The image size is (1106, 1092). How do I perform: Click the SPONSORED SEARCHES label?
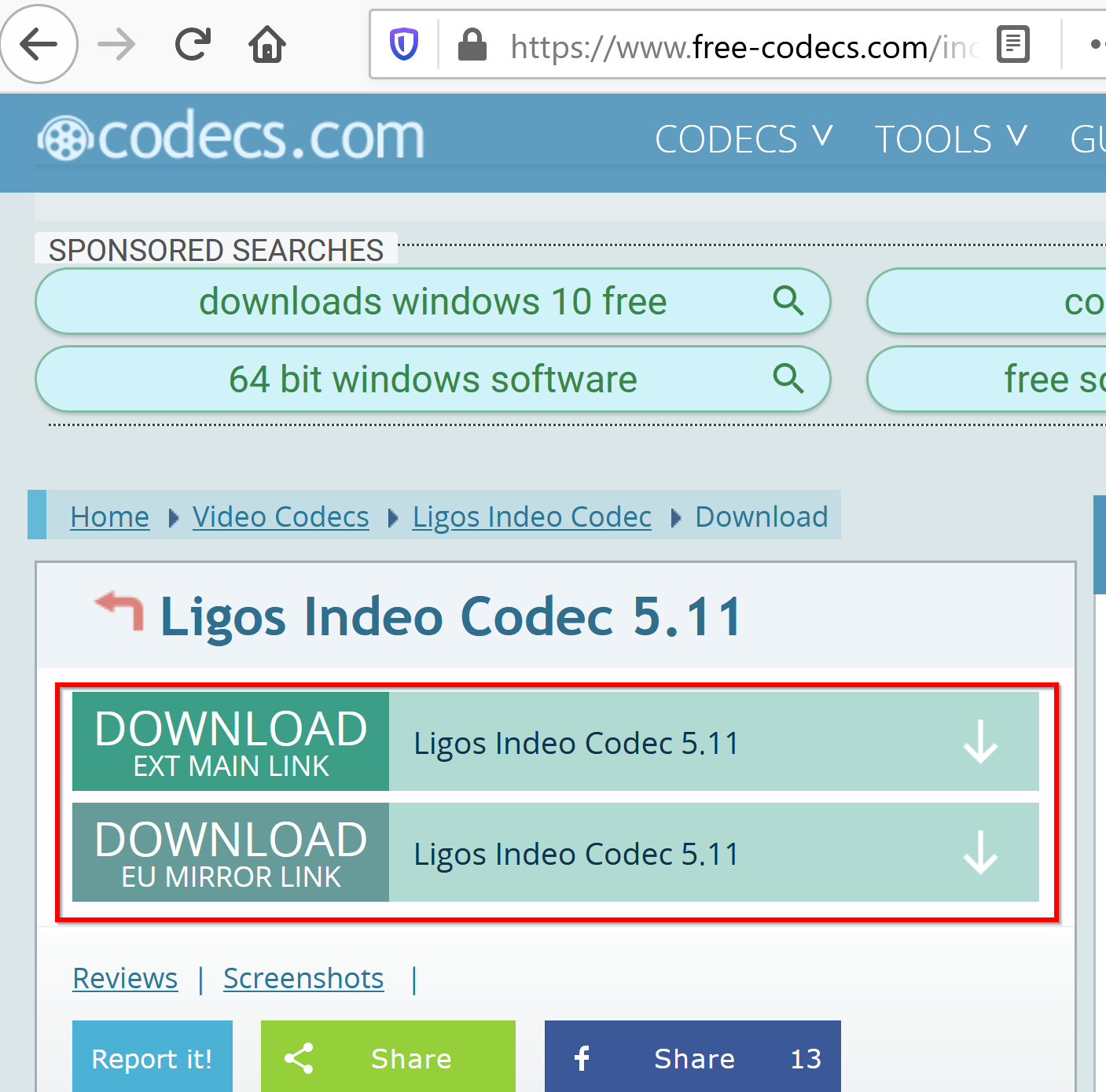point(216,250)
